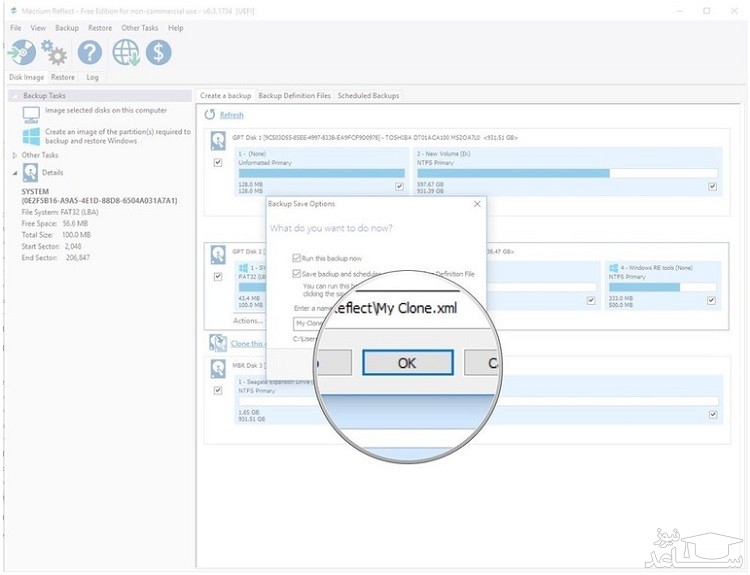
Task: Open settings via the gears toolbar icon
Action: (54, 52)
